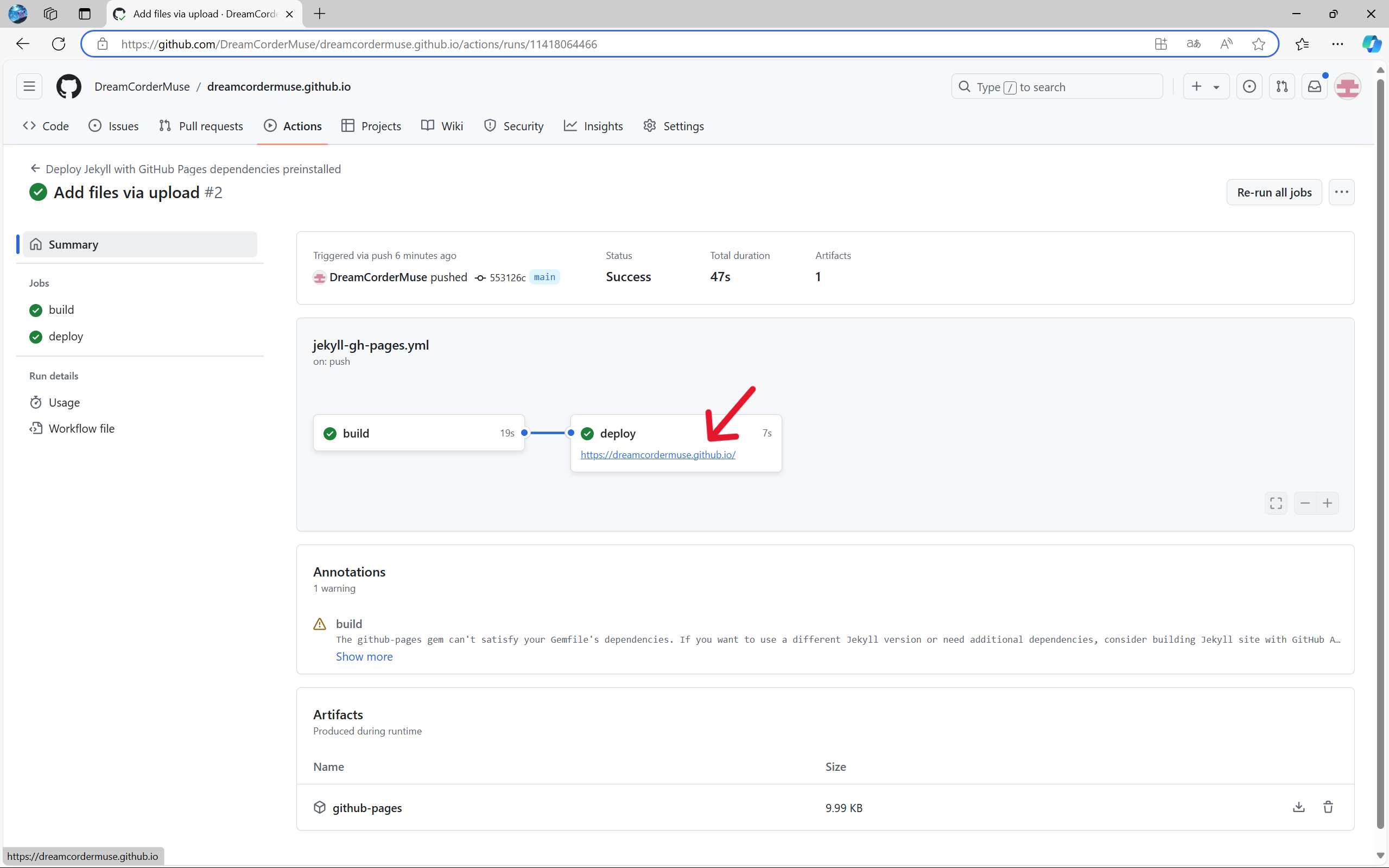1389x868 pixels.
Task: Click the build annotation title
Action: (349, 623)
